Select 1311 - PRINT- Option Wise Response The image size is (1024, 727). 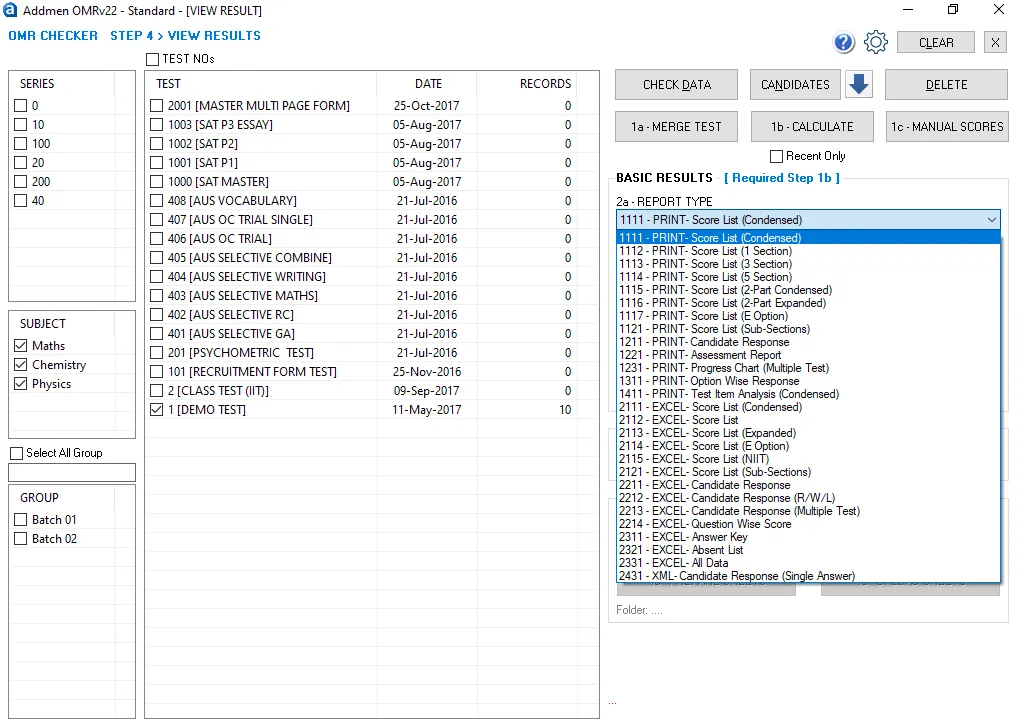click(x=808, y=381)
